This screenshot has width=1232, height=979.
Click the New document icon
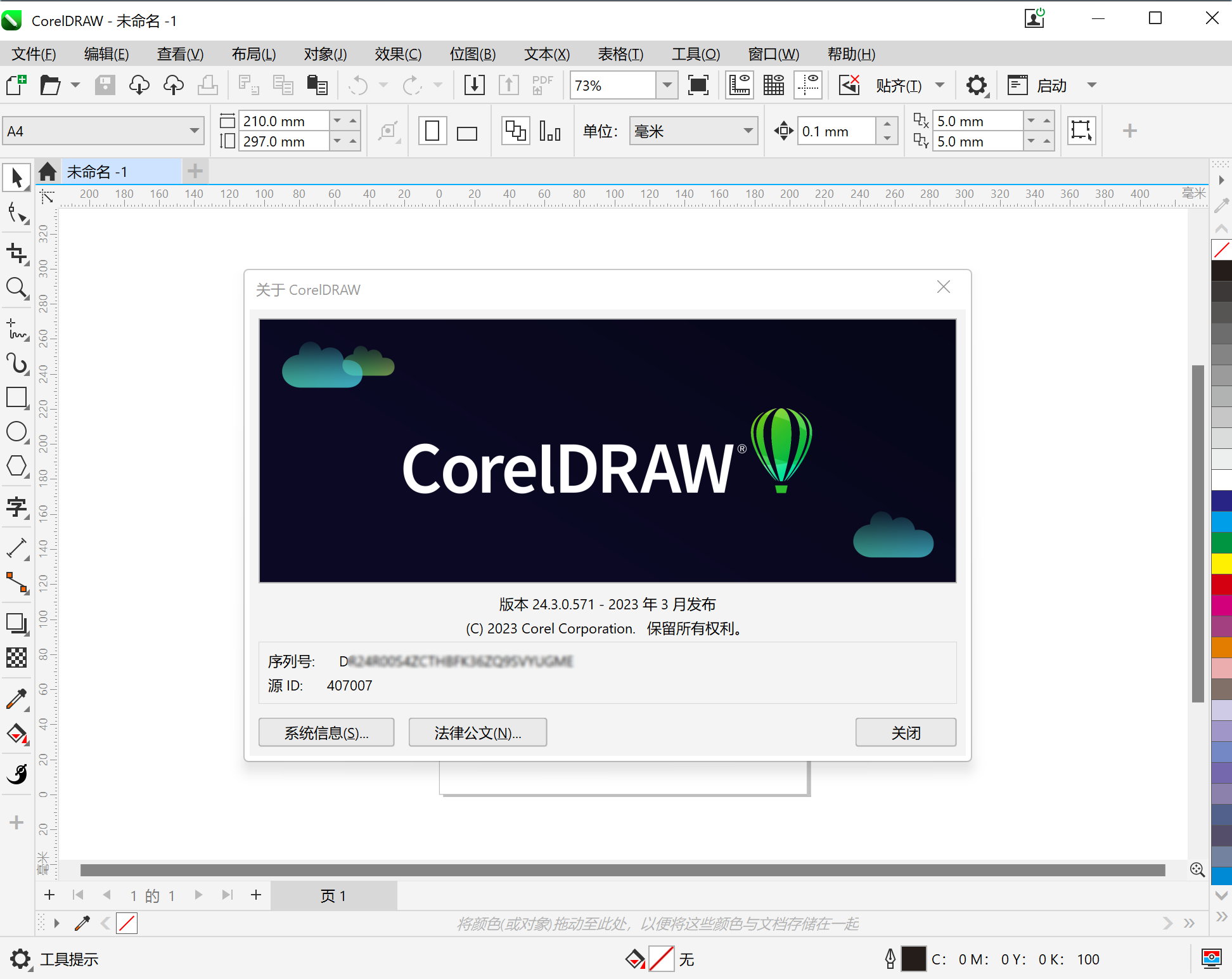[16, 85]
